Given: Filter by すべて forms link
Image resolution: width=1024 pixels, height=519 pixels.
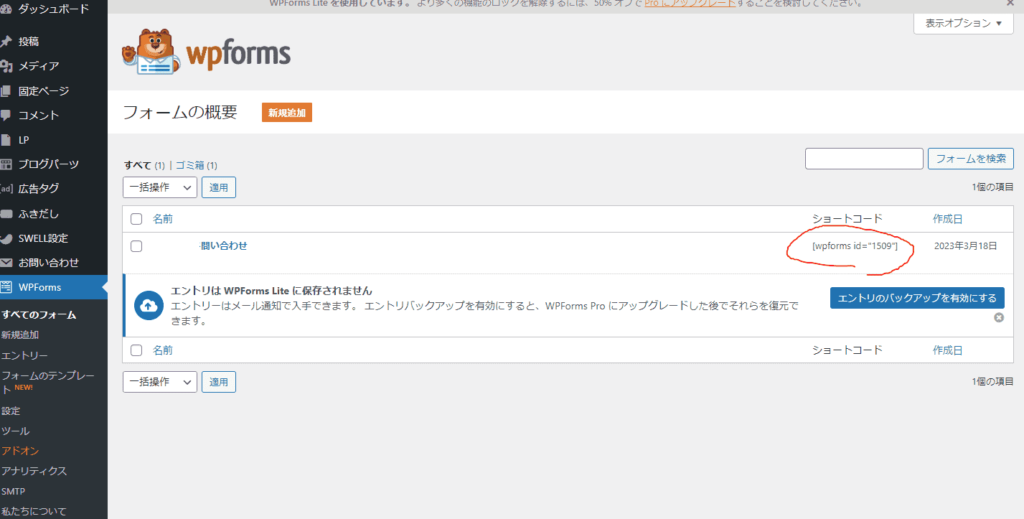Looking at the screenshot, I should coord(138,165).
